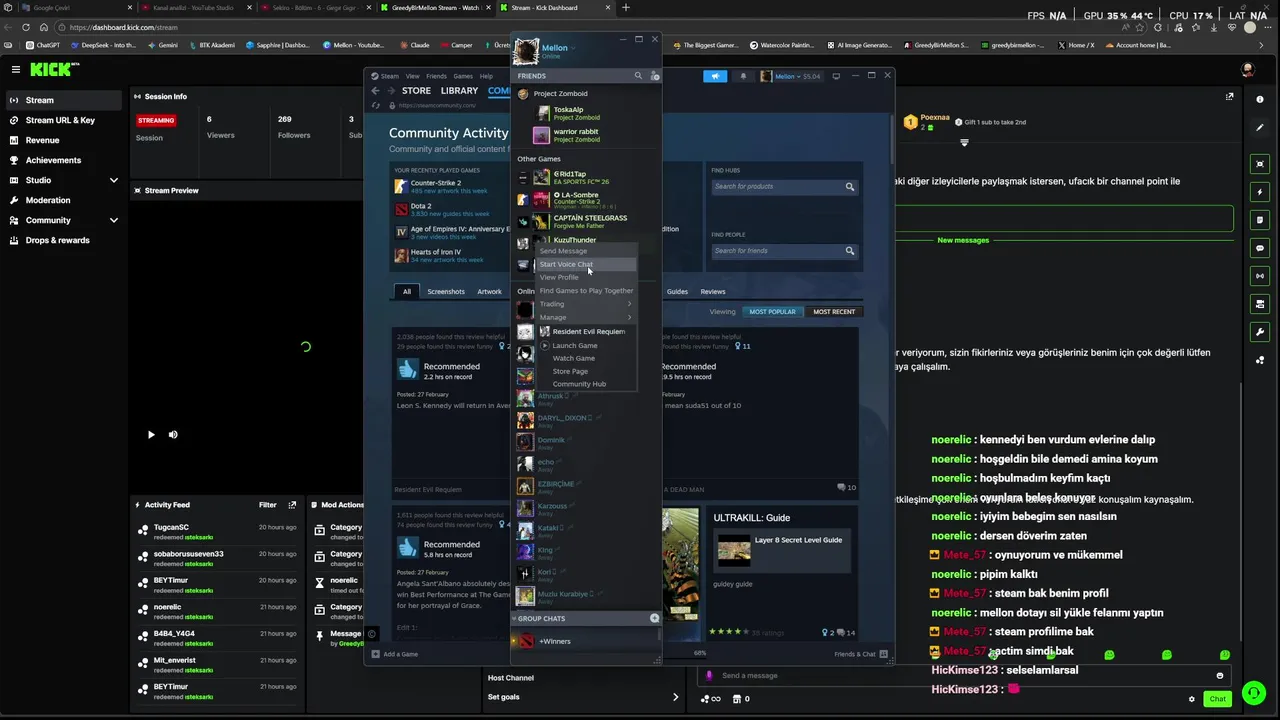Open the ULTRAKILL Layer 8 guide thumbnail
The width and height of the screenshot is (1280, 720).
[x=734, y=549]
